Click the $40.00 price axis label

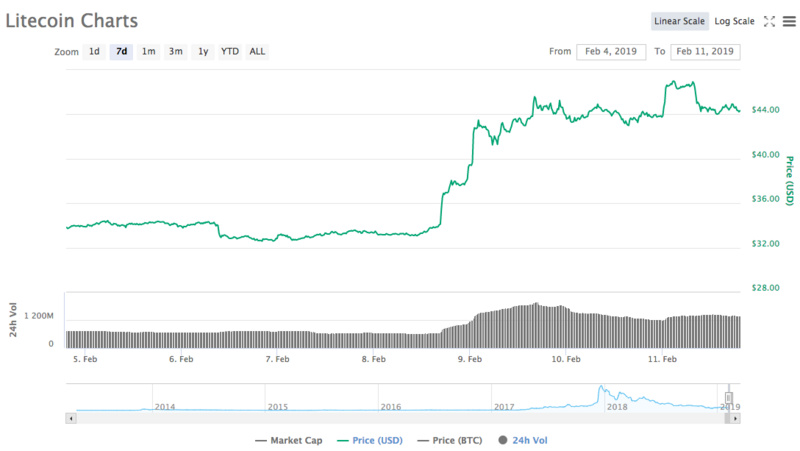tap(766, 155)
